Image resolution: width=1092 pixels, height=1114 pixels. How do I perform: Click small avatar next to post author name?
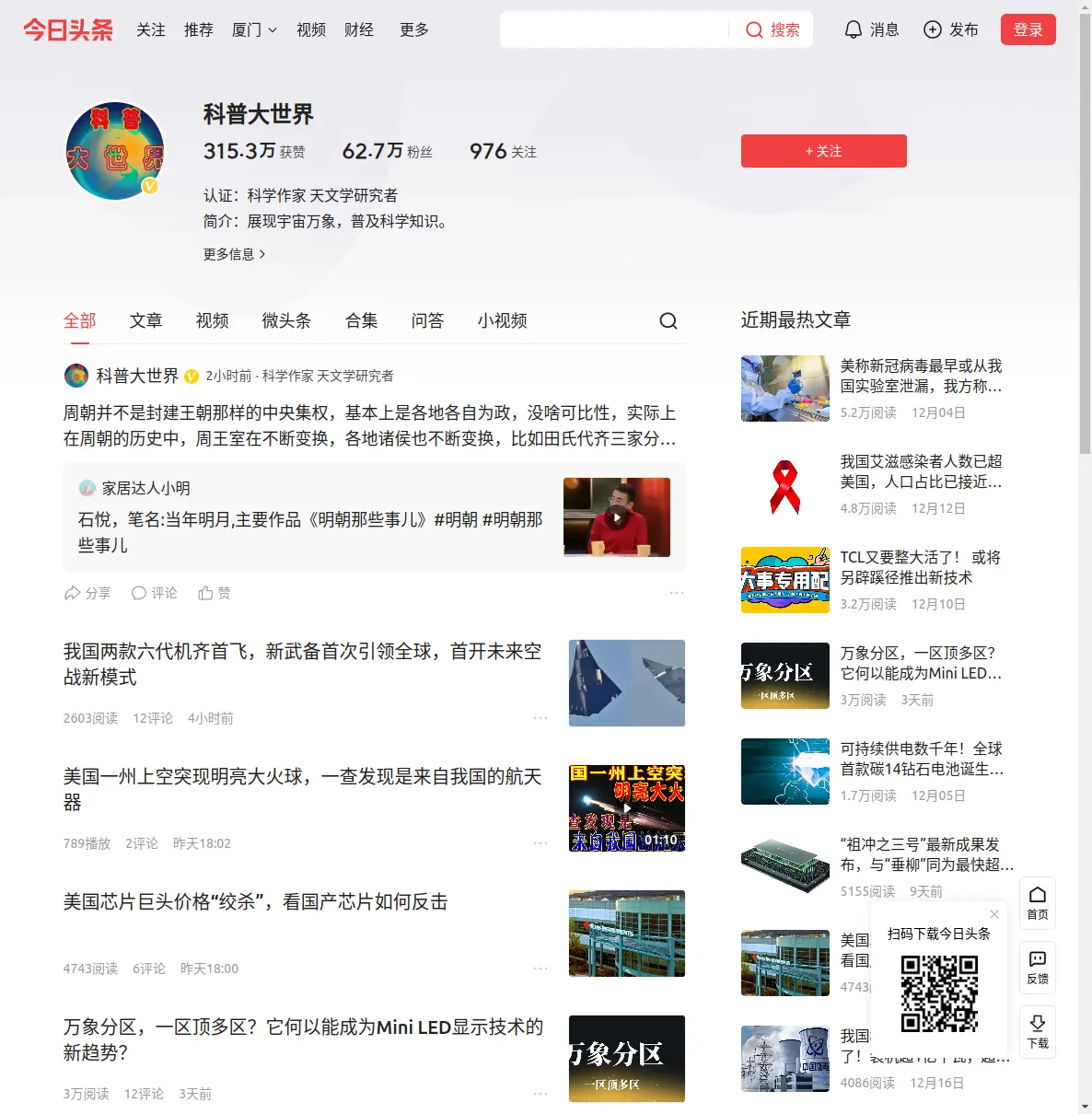pos(76,376)
